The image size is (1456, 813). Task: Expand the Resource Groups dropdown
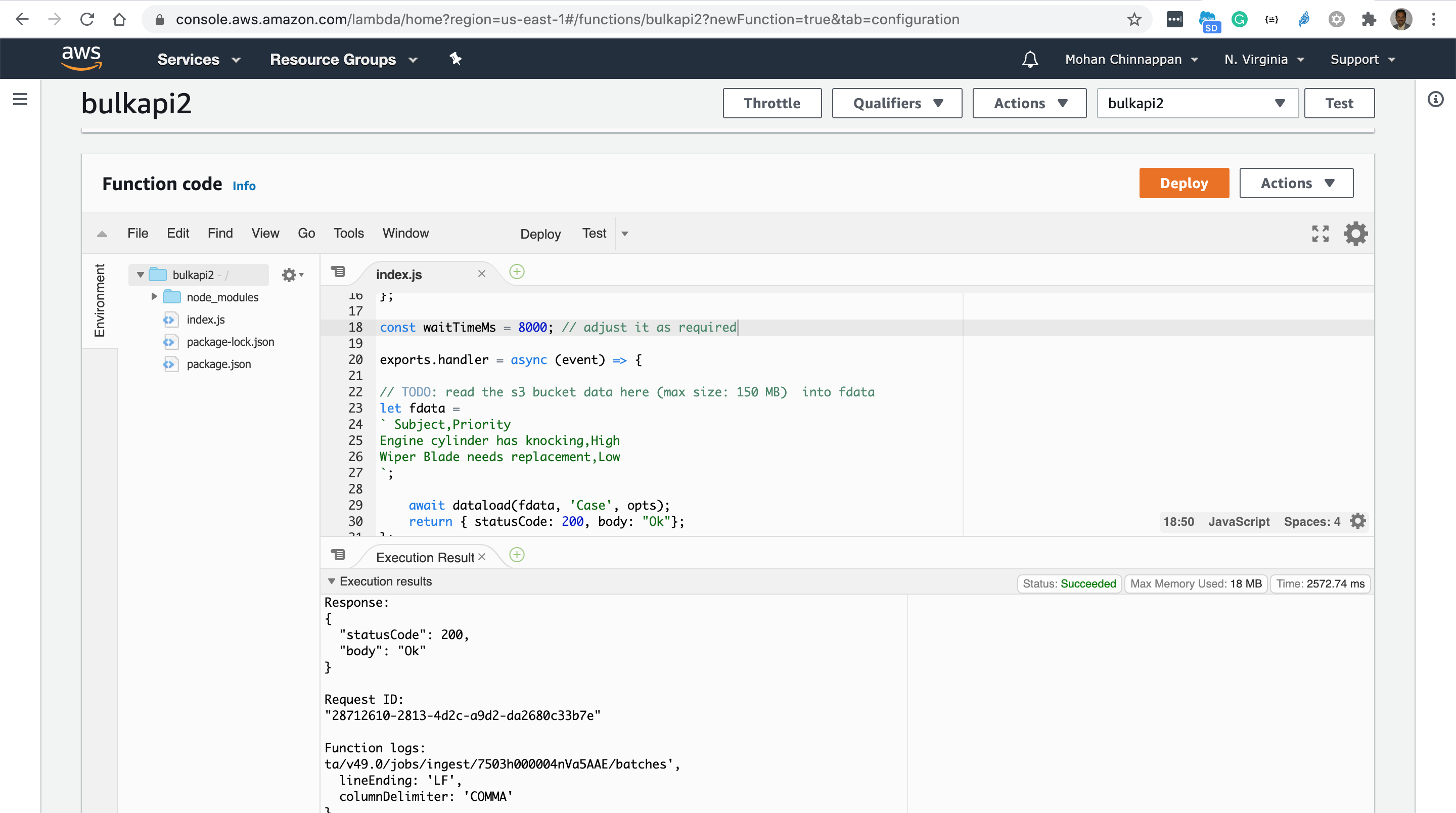point(344,59)
